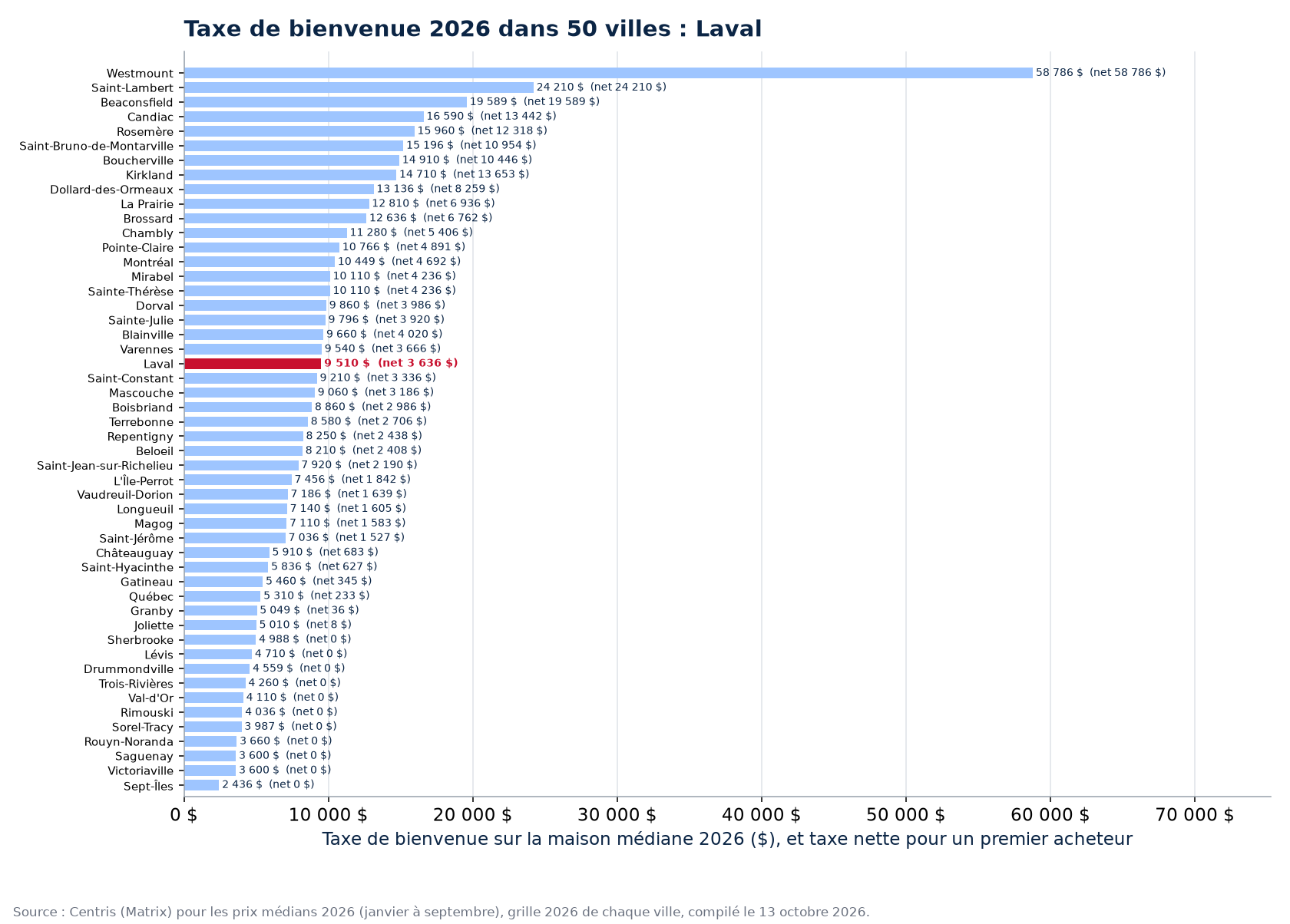Click the Centris source note
This screenshot has width=1290, height=924.
tap(442, 912)
